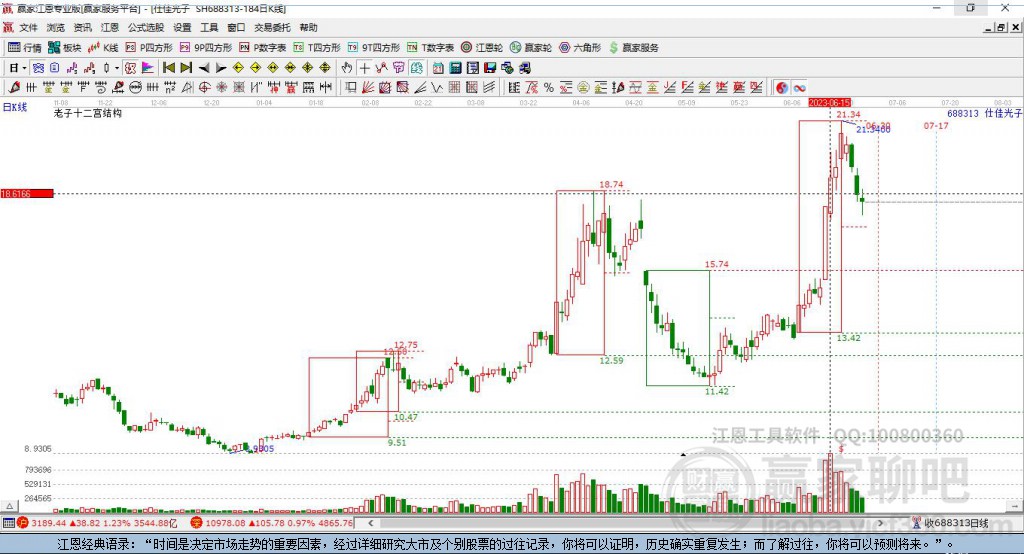Image resolution: width=1024 pixels, height=554 pixels.
Task: Select the red pencil drawing tool
Action: [x=14, y=88]
